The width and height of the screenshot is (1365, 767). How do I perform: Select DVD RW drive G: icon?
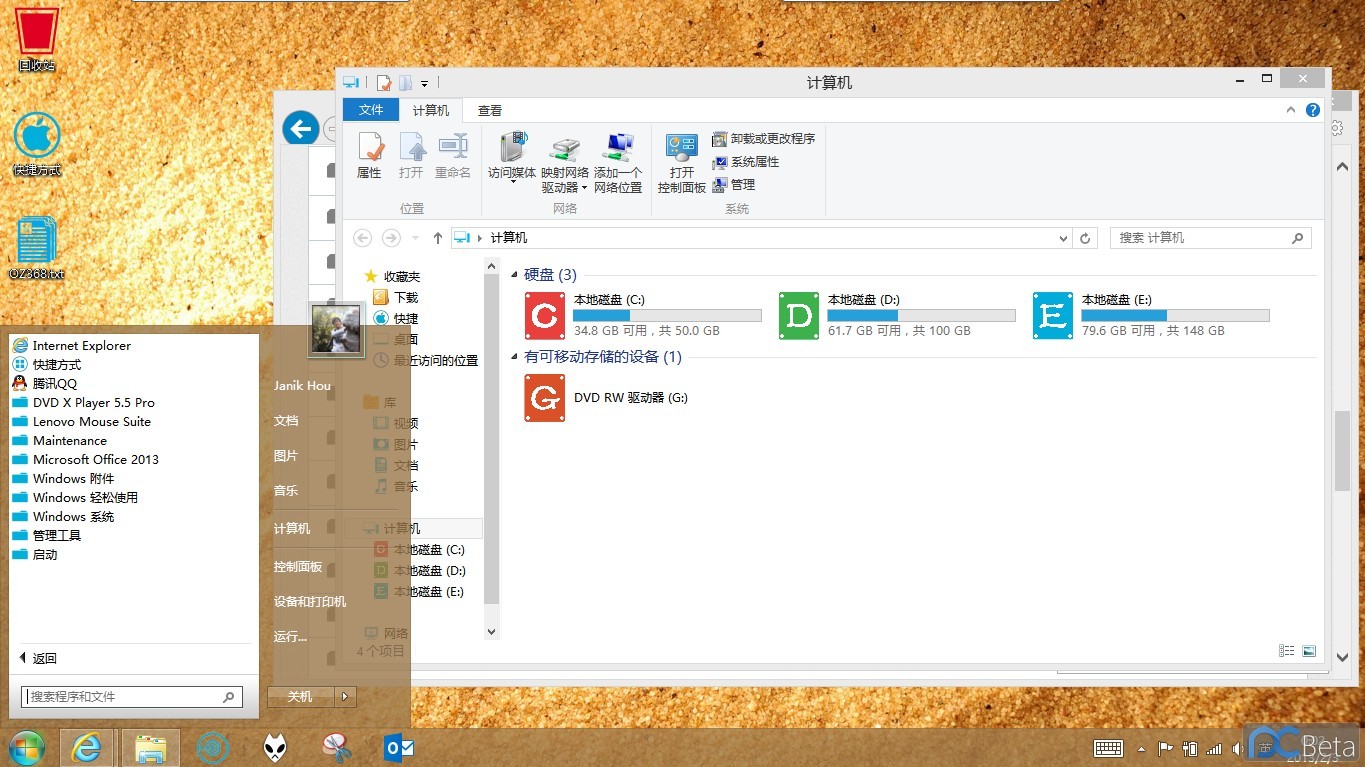coord(545,398)
